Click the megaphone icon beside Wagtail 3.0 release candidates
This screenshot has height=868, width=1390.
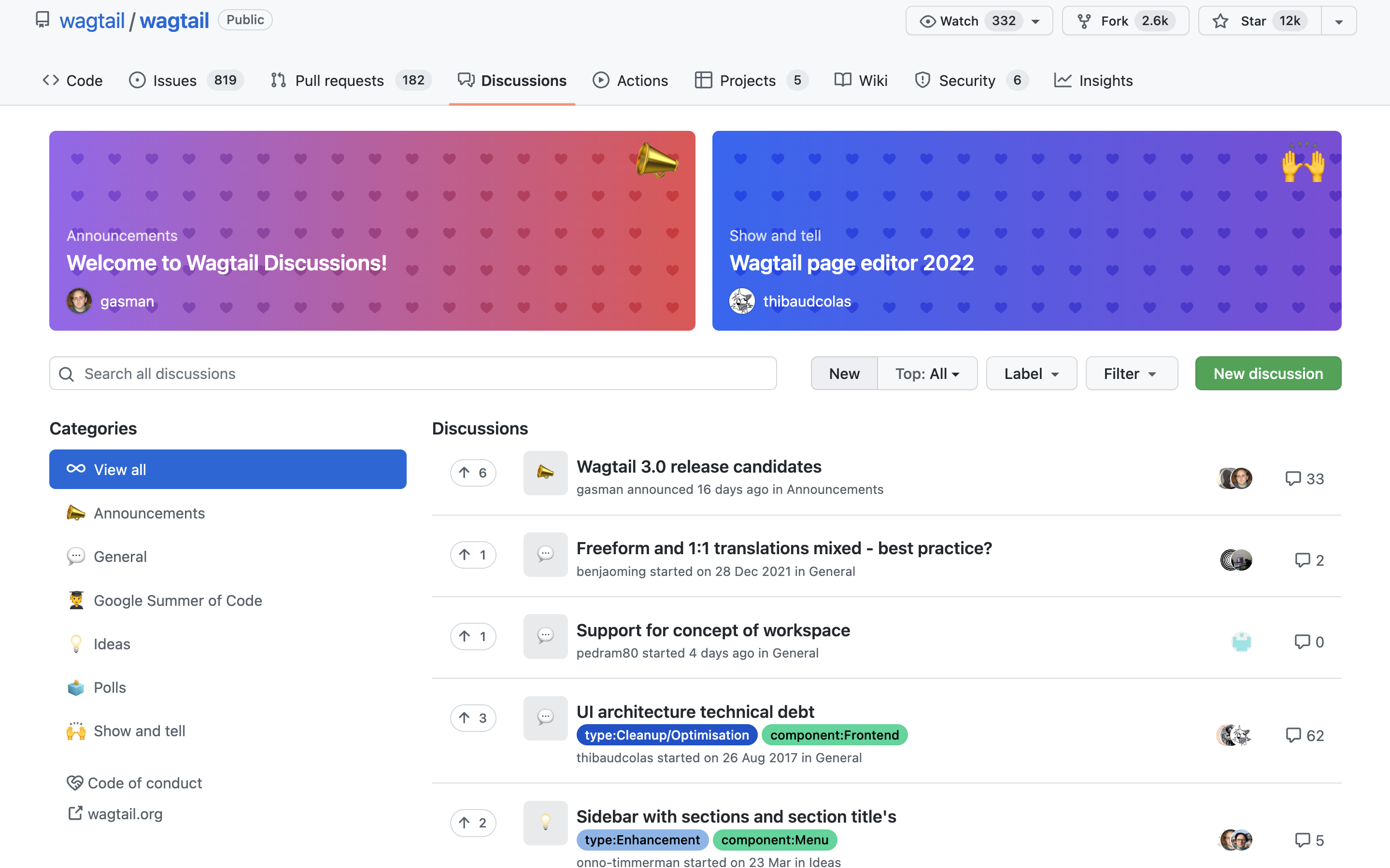545,473
